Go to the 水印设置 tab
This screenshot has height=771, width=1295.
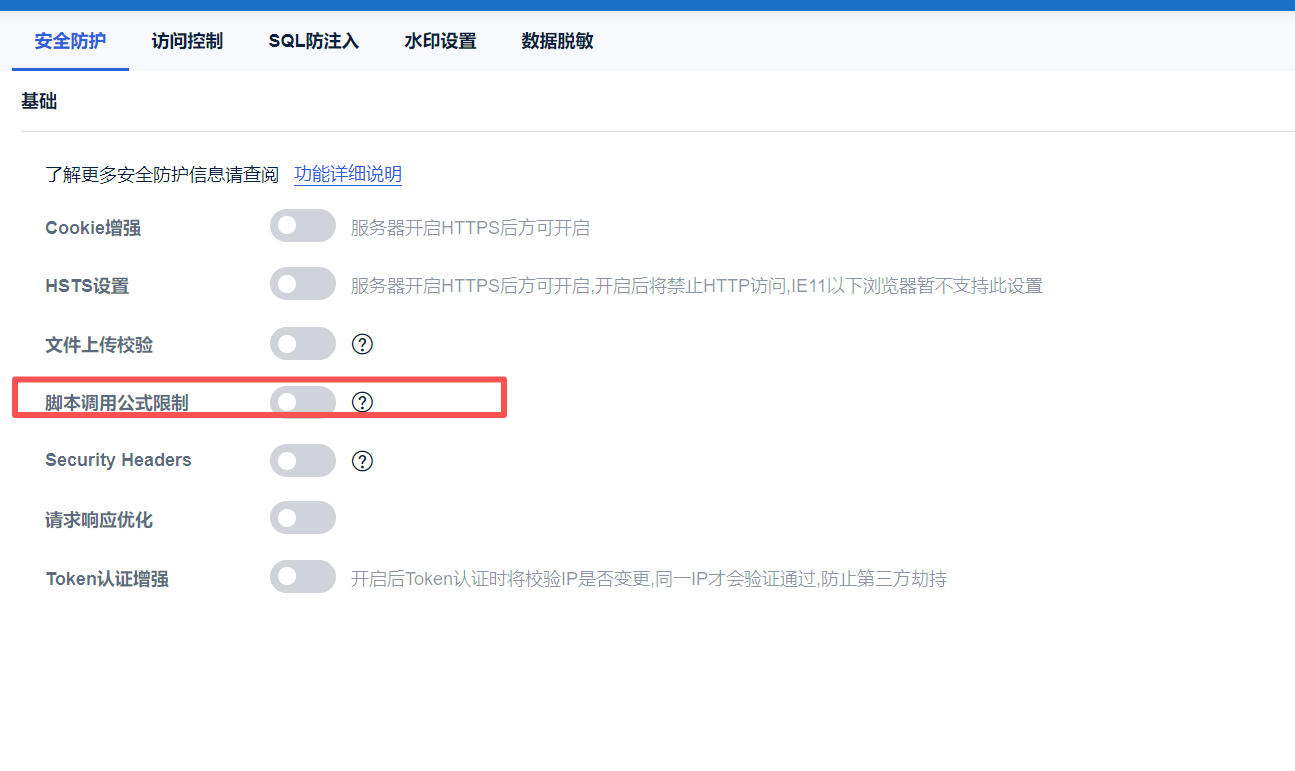[440, 41]
